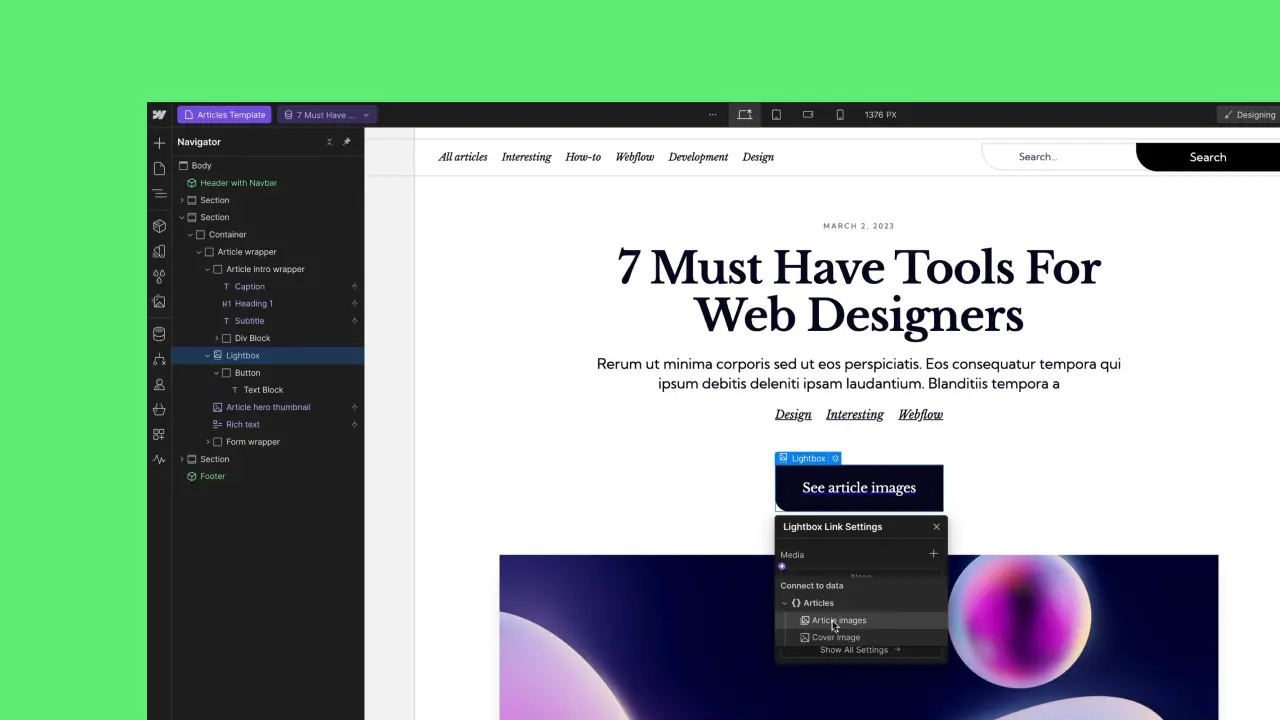
Task: Open the Webflow logo menu
Action: [x=159, y=115]
